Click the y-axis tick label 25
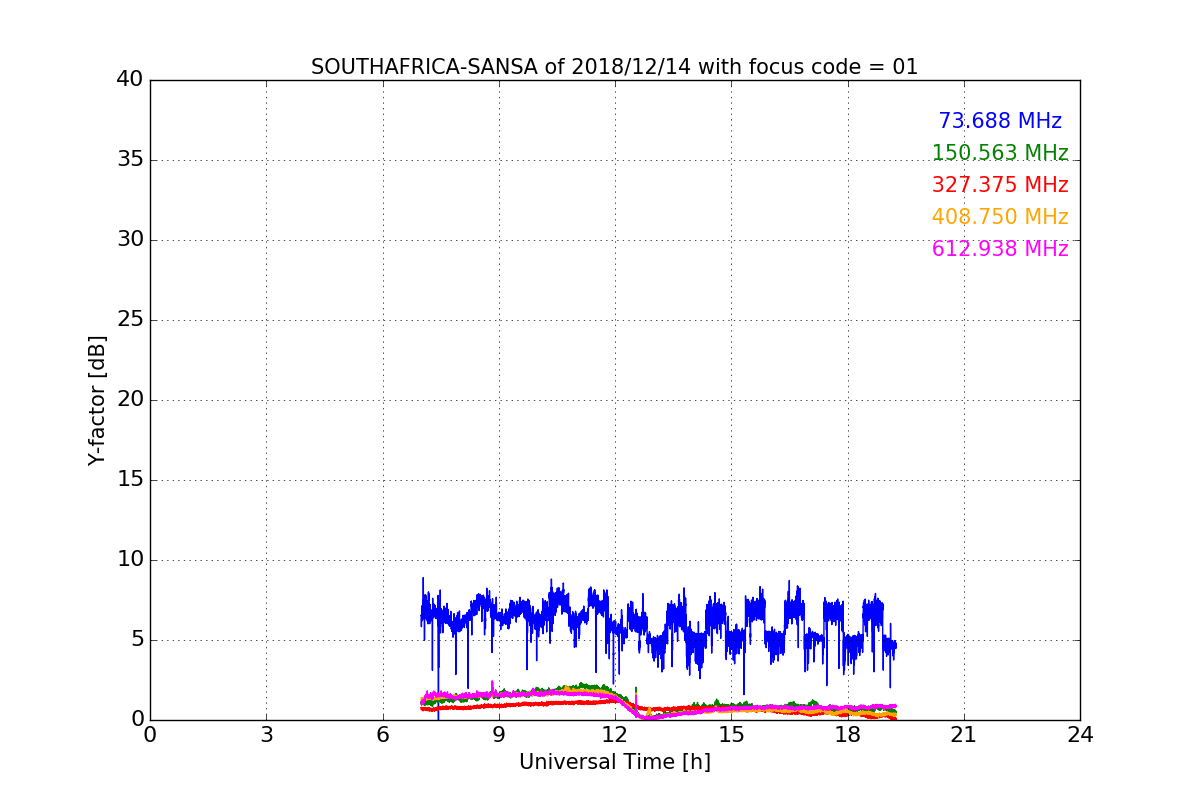This screenshot has width=1200, height=800. click(130, 320)
